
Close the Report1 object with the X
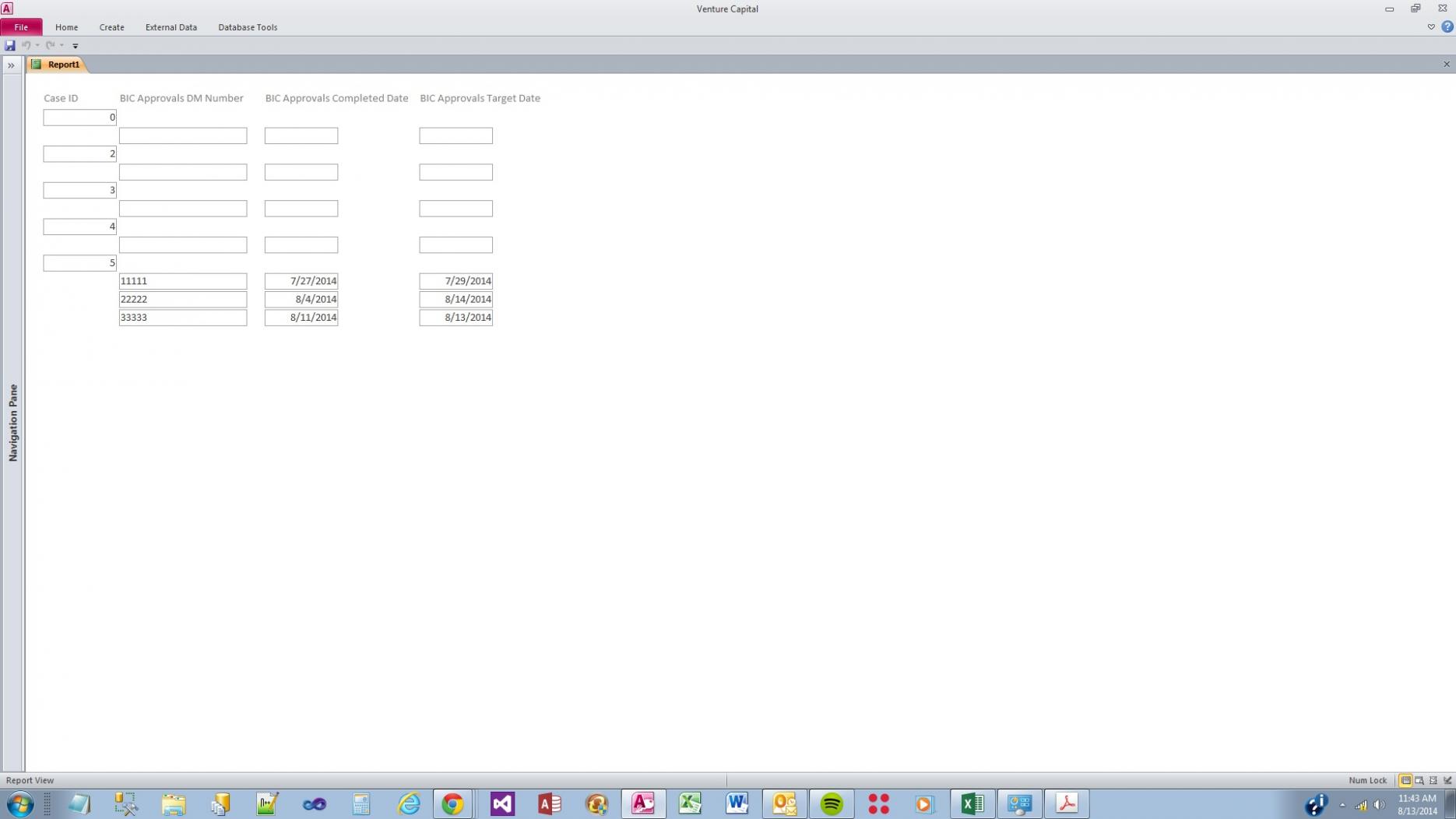pyautogui.click(x=1446, y=65)
